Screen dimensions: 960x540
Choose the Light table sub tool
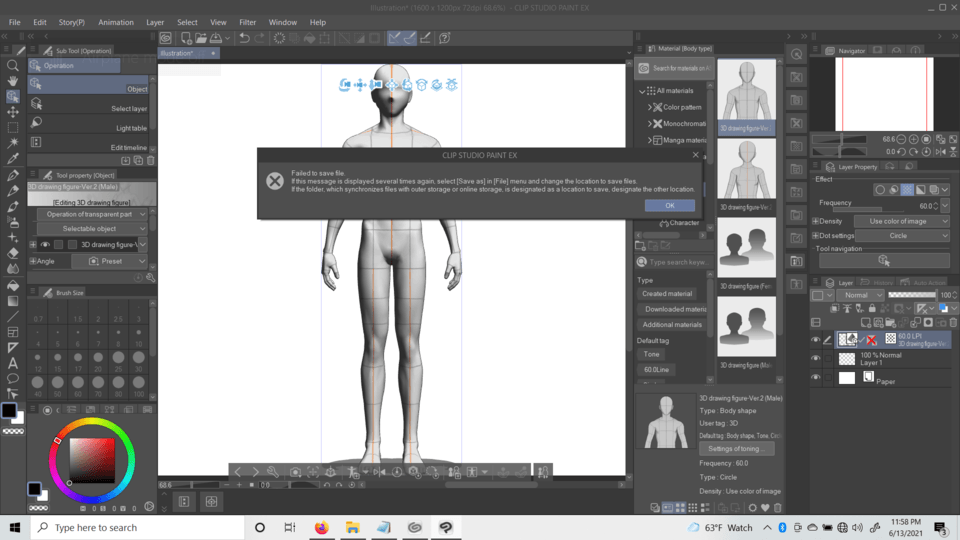[x=92, y=128]
